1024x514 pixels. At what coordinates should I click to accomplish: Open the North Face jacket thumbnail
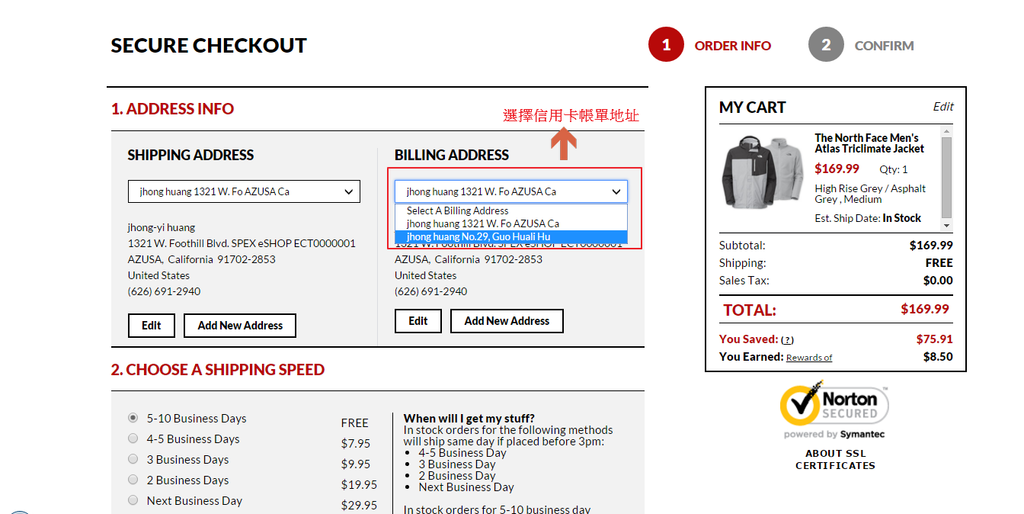pos(762,172)
